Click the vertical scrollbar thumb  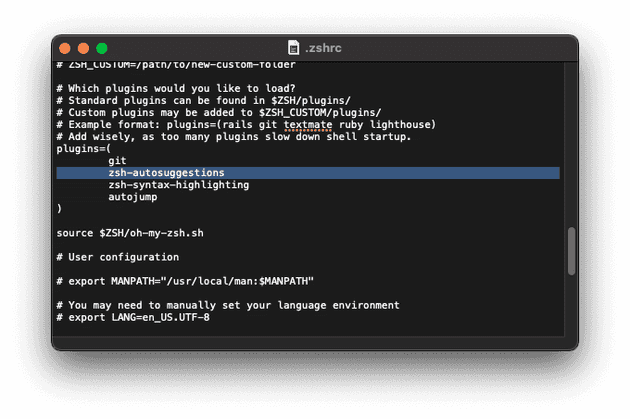pos(571,251)
